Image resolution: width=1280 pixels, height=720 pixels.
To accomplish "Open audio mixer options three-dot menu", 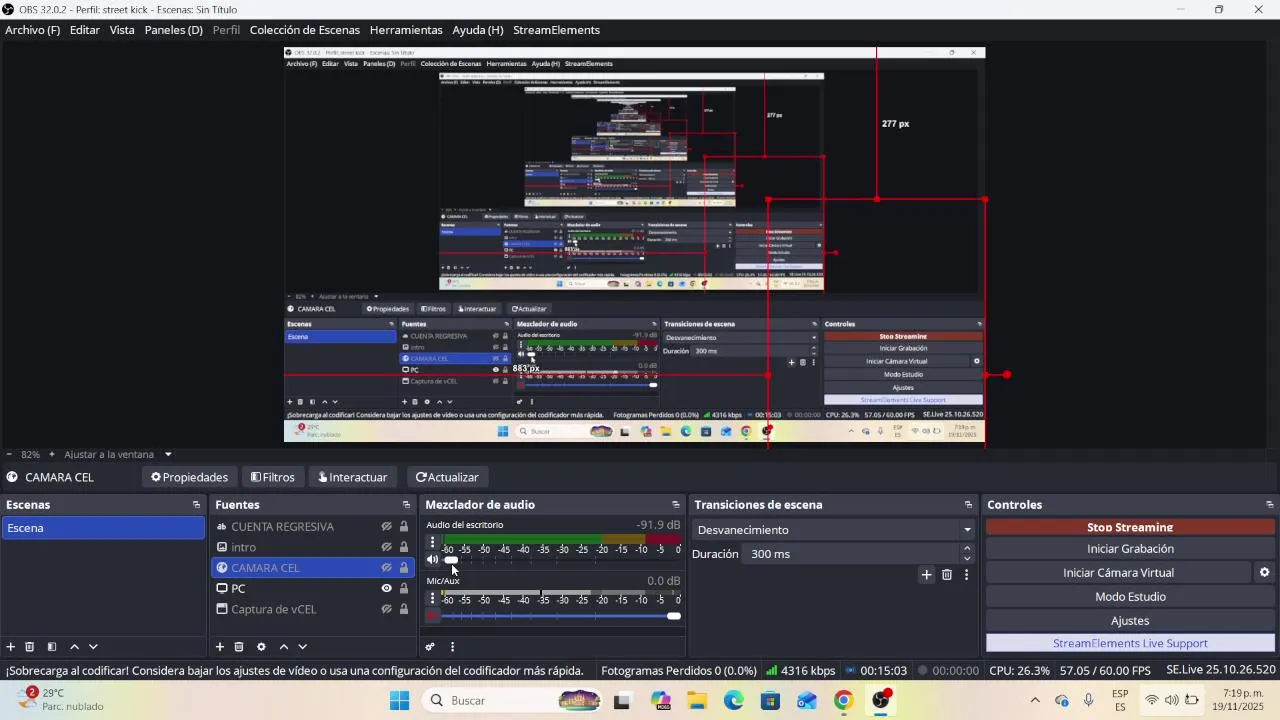I will (452, 647).
